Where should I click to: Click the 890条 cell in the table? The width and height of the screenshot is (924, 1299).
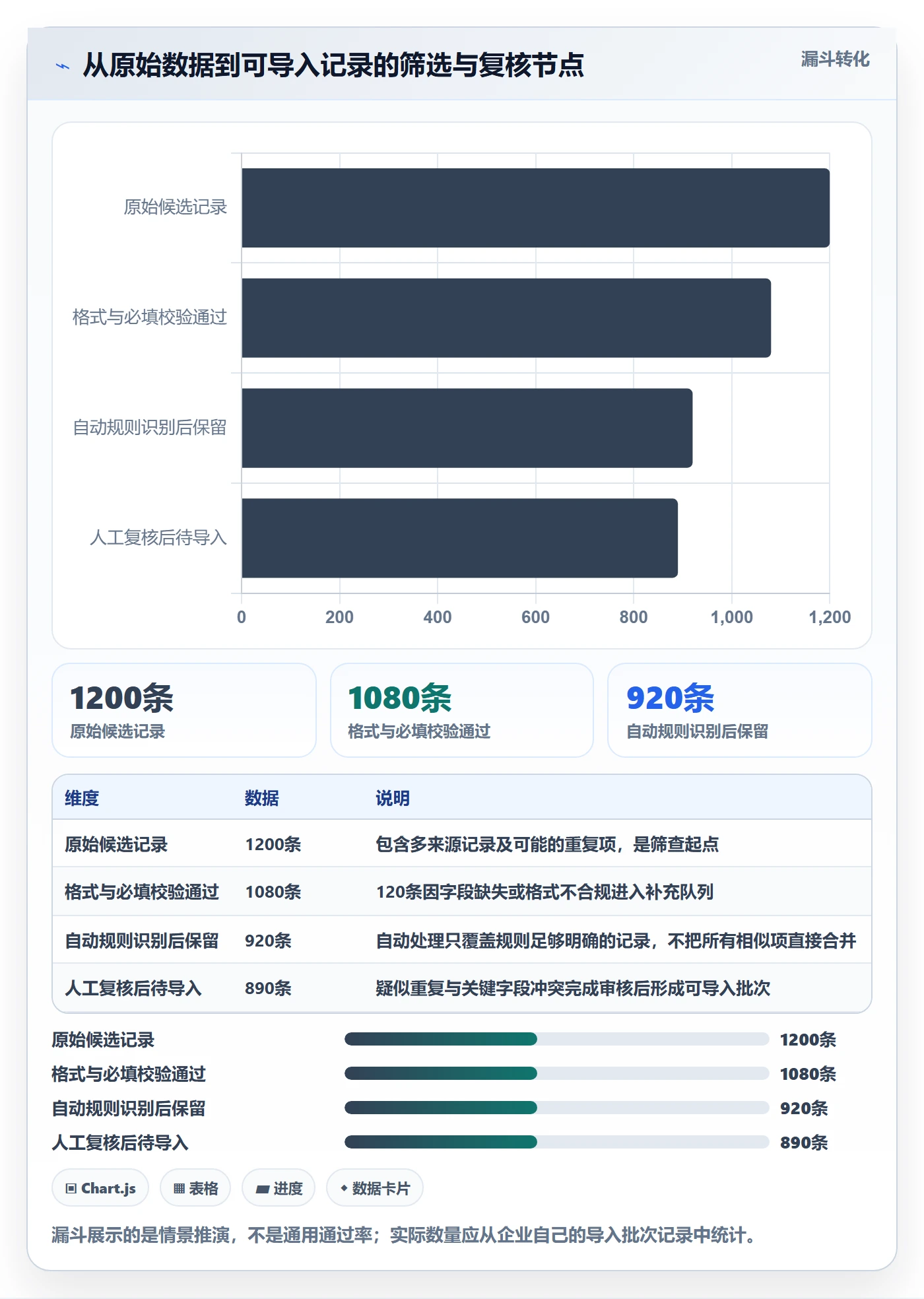[268, 988]
